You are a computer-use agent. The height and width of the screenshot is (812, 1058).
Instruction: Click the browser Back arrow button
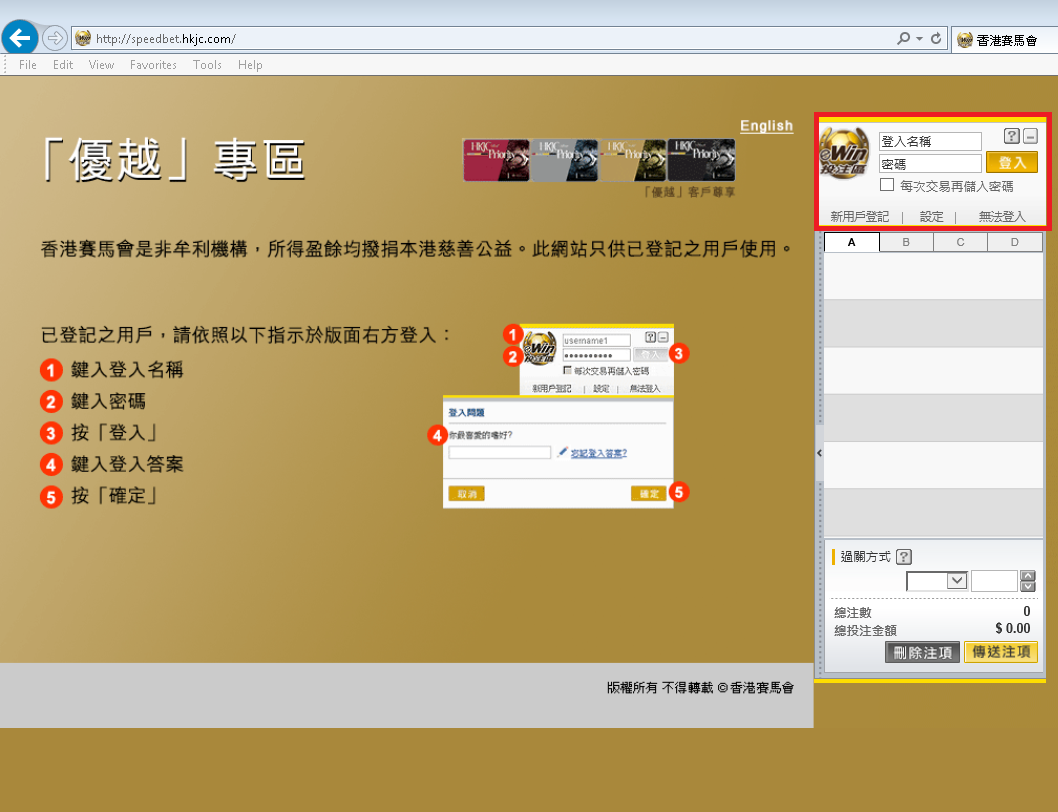click(20, 39)
